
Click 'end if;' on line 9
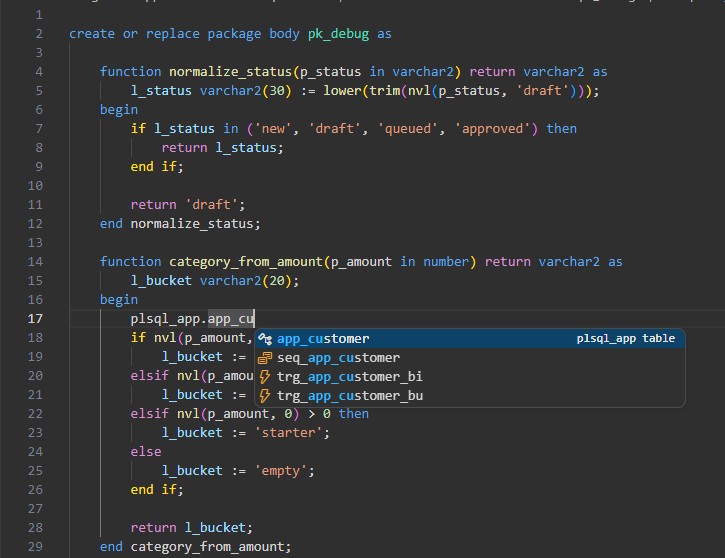pos(157,166)
